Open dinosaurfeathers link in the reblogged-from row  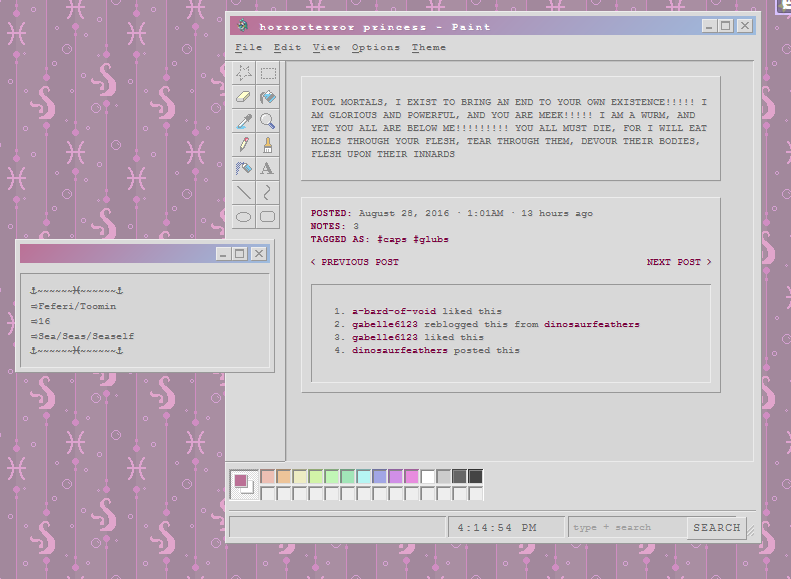pyautogui.click(x=592, y=324)
